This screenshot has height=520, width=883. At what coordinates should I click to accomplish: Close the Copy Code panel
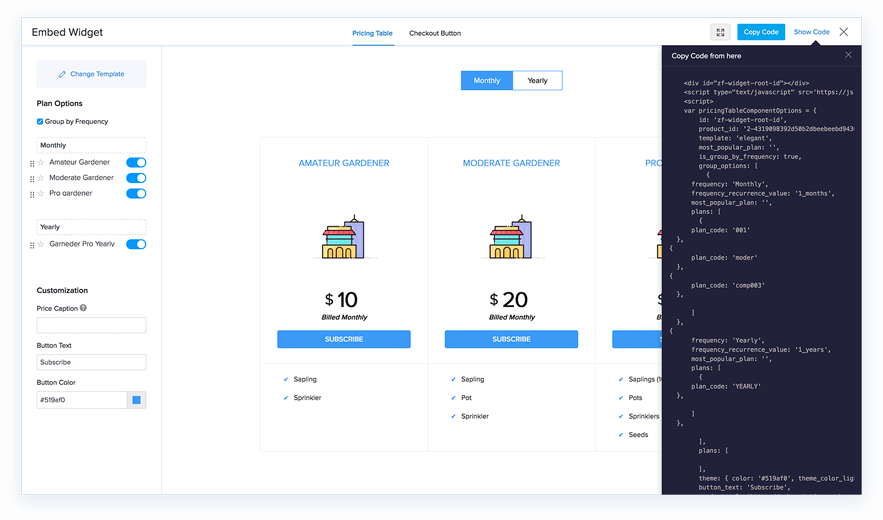(x=848, y=55)
